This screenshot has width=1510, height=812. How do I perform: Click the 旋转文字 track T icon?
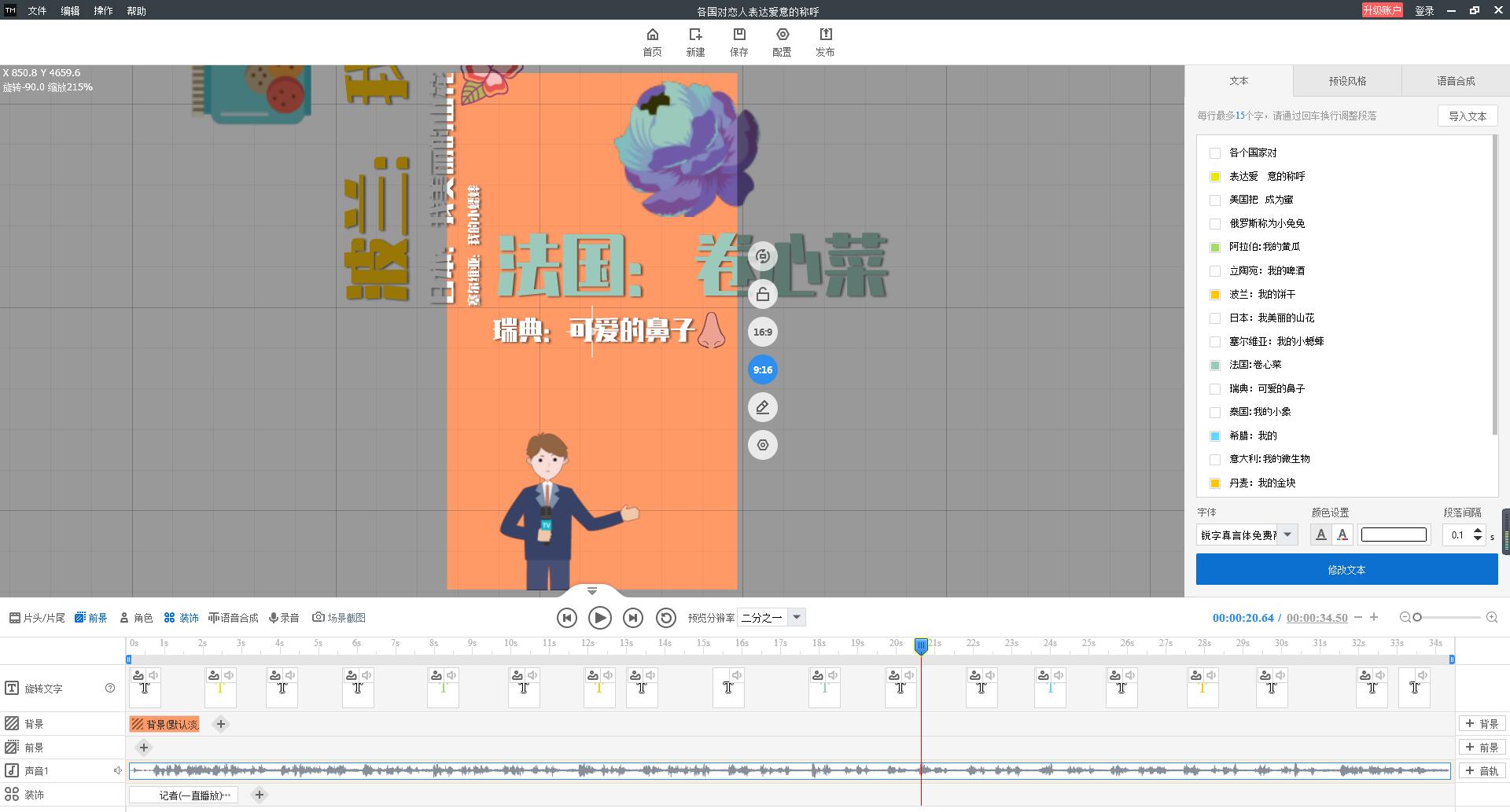pyautogui.click(x=12, y=688)
